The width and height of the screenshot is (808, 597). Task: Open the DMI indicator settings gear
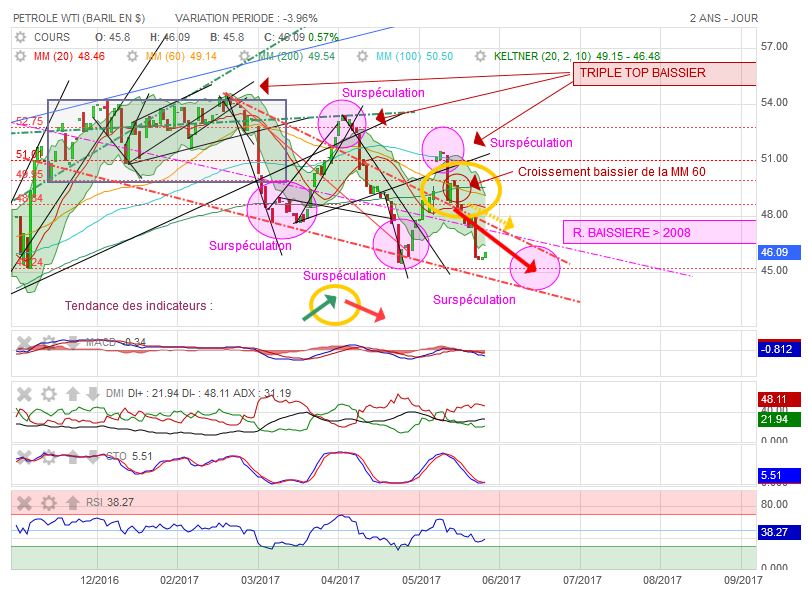click(x=48, y=394)
